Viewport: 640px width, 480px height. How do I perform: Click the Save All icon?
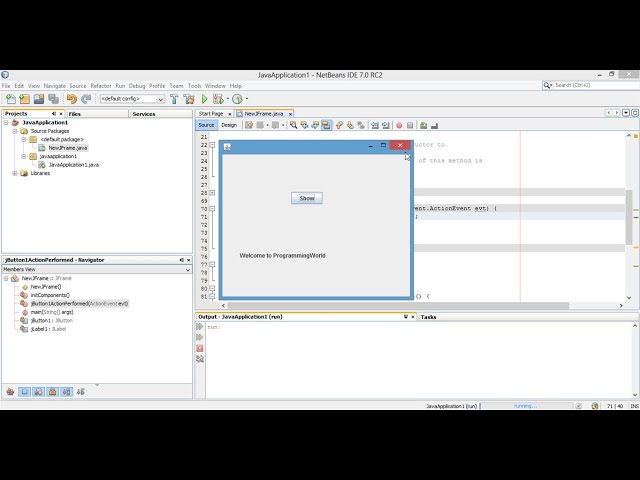click(53, 99)
